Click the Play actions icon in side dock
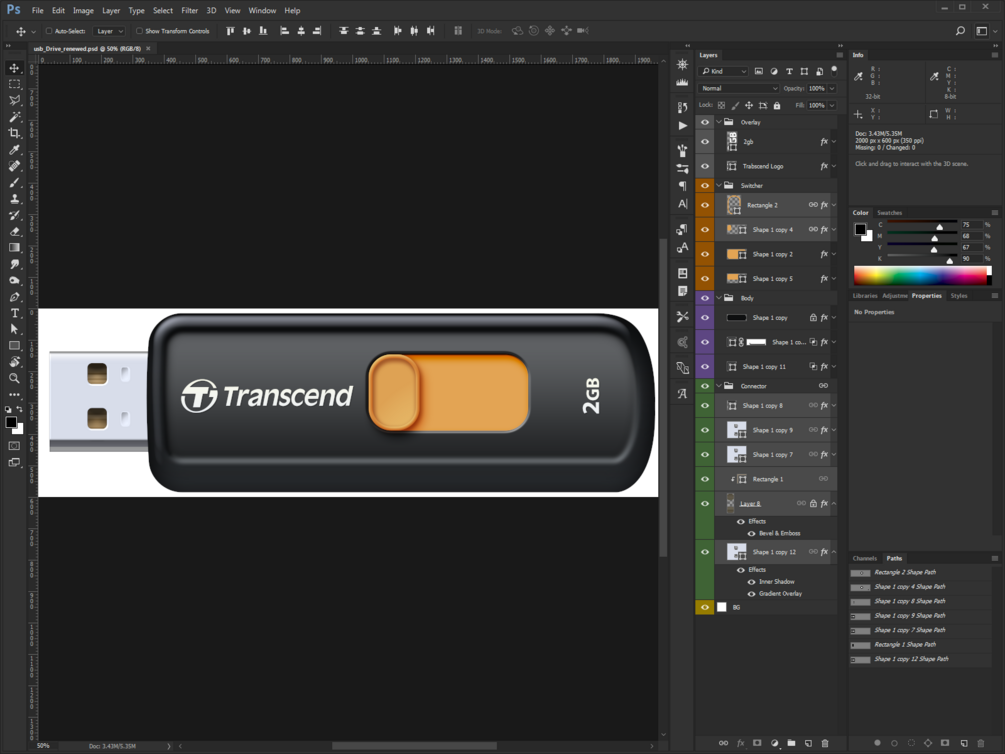 [683, 126]
